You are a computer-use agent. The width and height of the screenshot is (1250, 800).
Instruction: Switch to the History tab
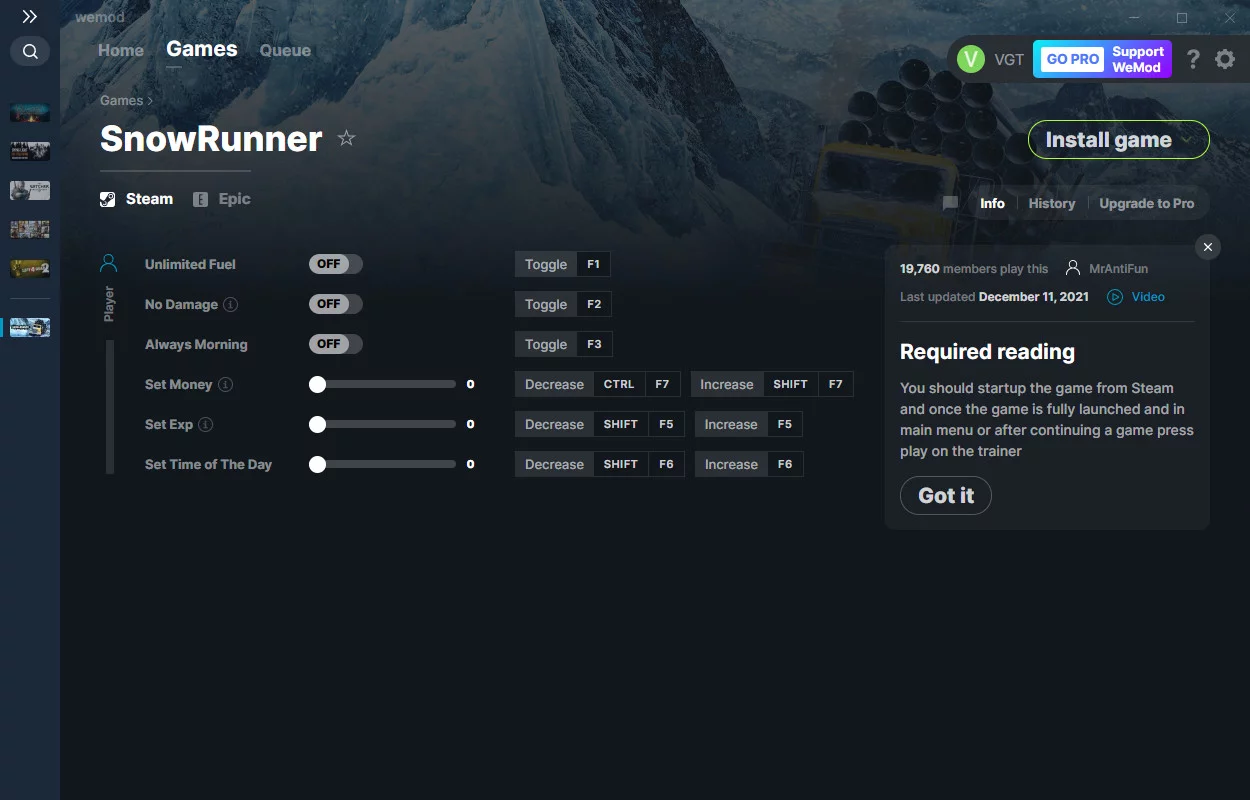click(x=1052, y=203)
